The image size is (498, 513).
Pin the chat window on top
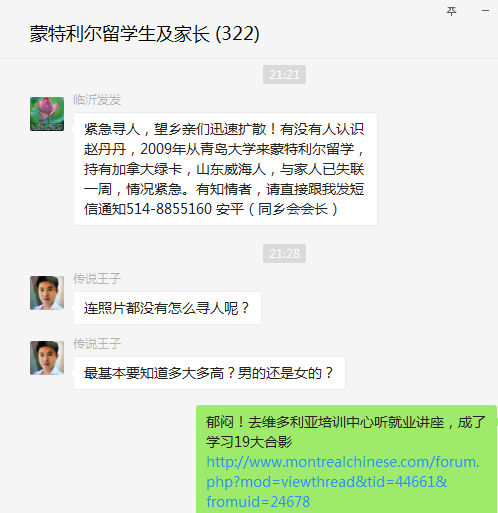coord(451,11)
